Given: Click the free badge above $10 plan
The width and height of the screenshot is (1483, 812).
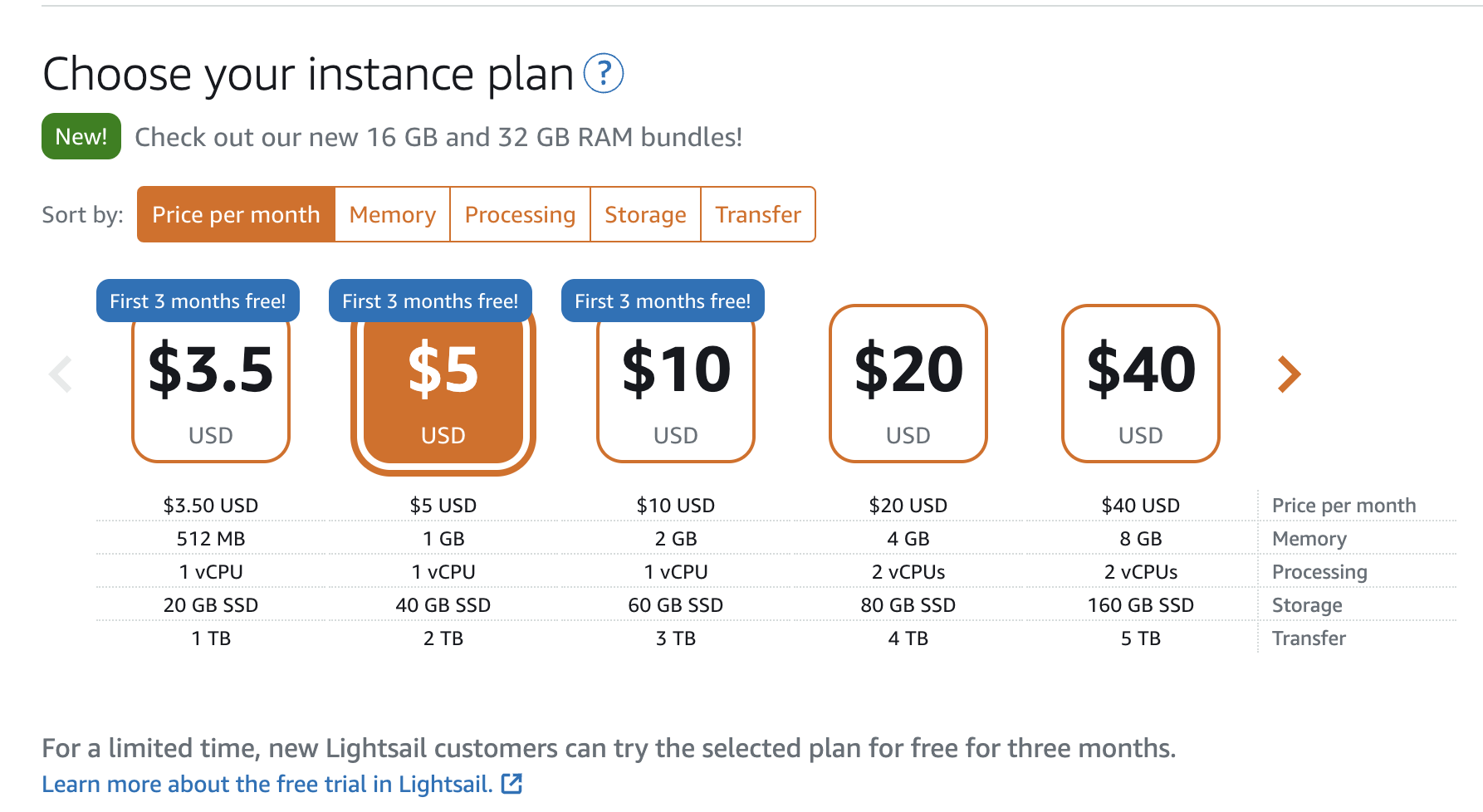Looking at the screenshot, I should point(663,301).
